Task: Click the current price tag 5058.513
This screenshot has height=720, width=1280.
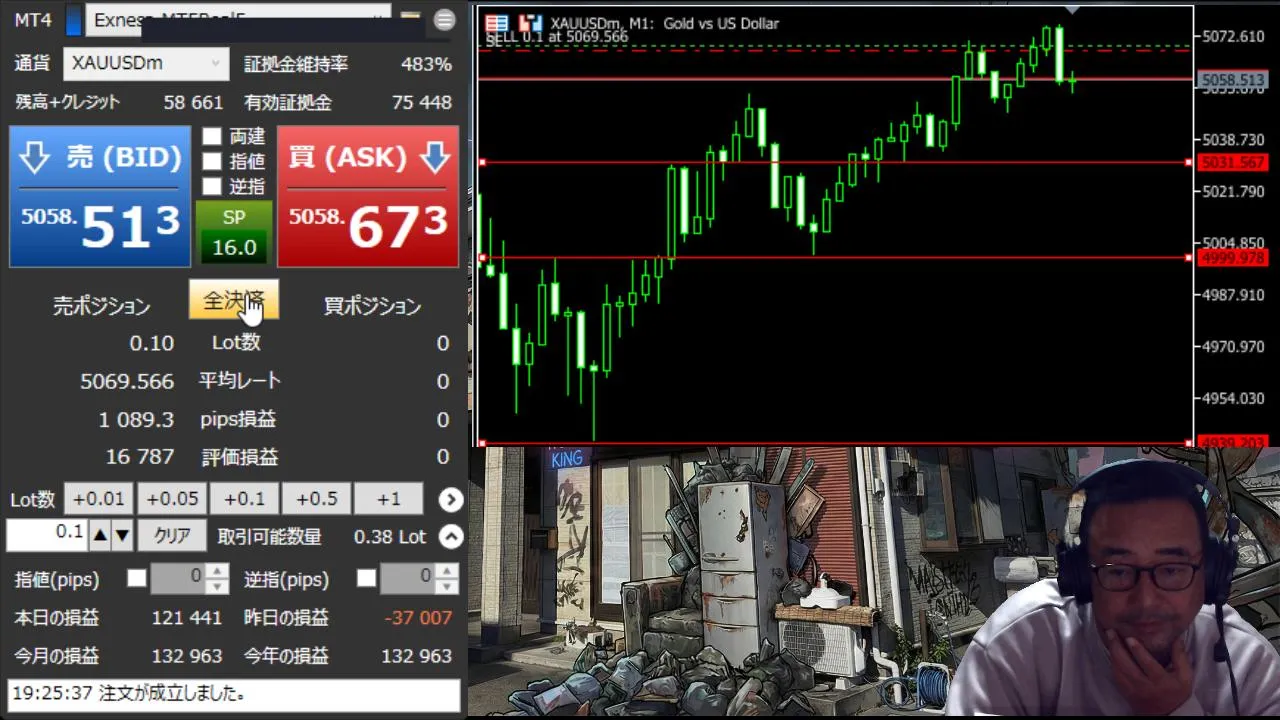Action: tap(1232, 79)
